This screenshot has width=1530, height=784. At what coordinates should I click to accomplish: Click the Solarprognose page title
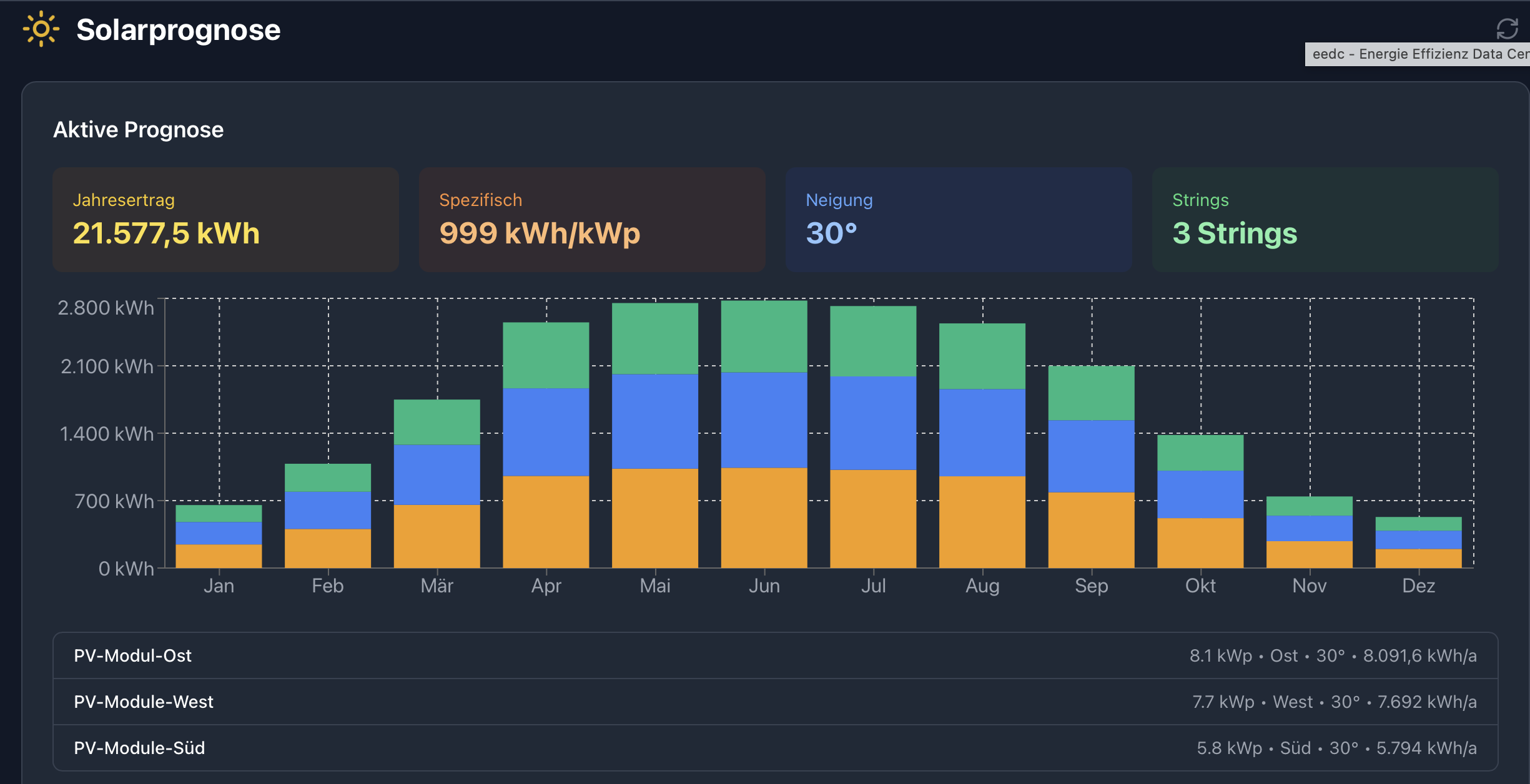tap(178, 30)
